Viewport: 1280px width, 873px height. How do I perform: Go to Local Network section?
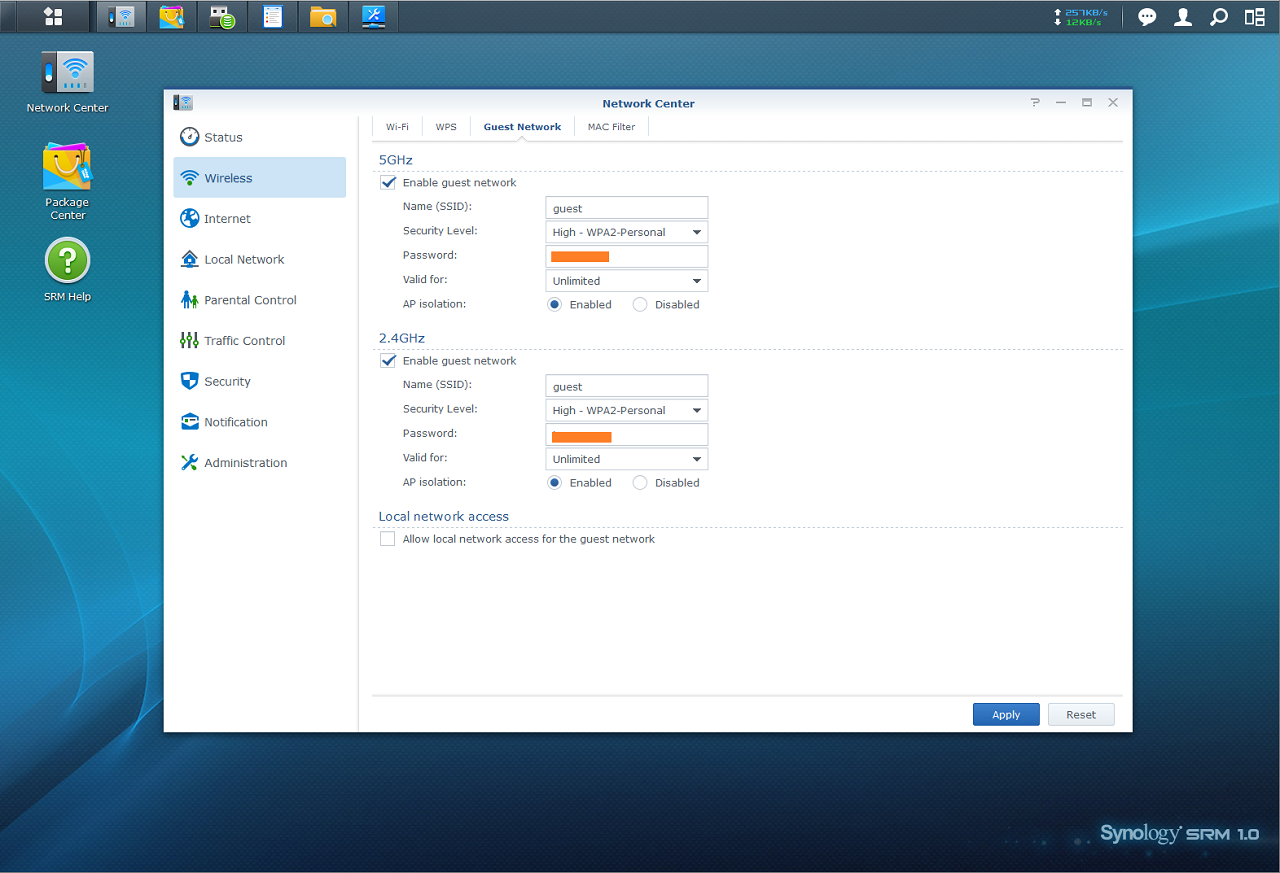pos(260,259)
